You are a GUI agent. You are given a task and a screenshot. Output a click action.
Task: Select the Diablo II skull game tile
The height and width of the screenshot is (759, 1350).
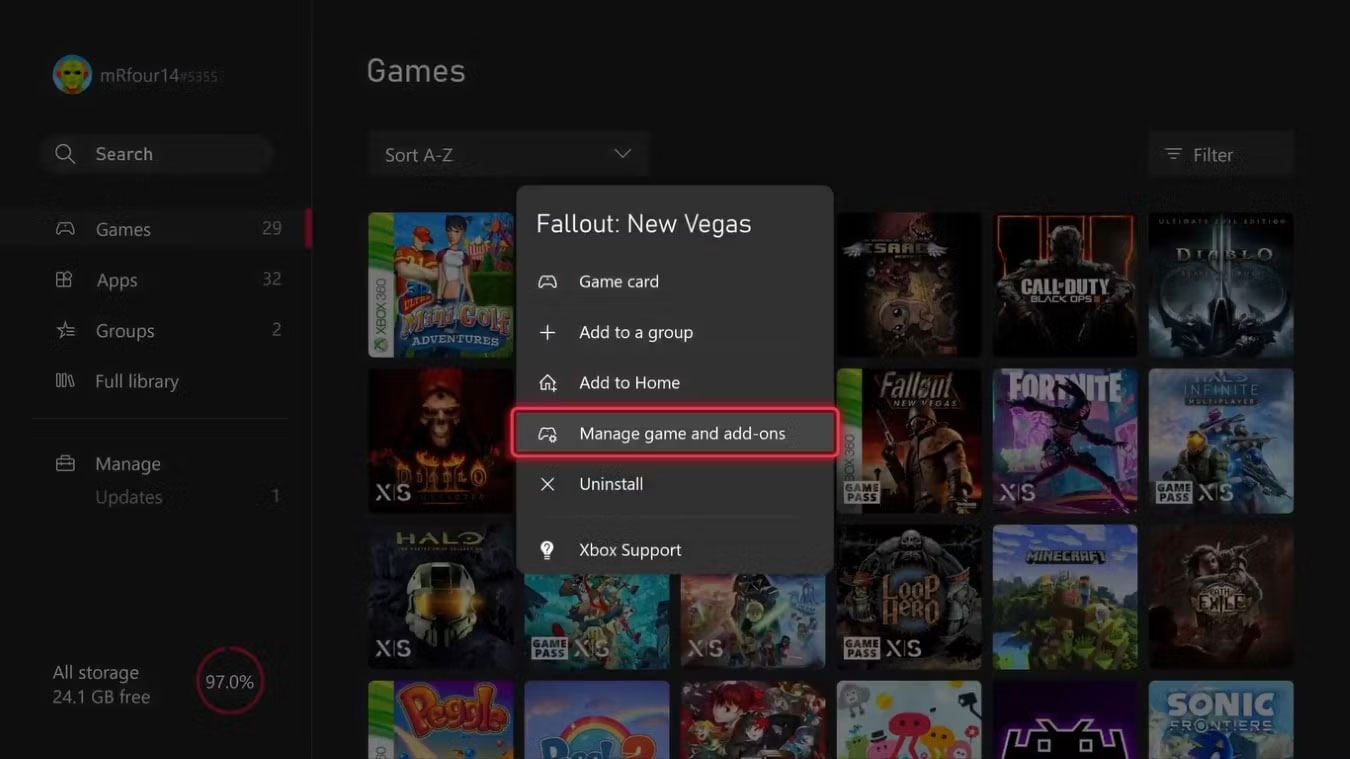coord(441,441)
